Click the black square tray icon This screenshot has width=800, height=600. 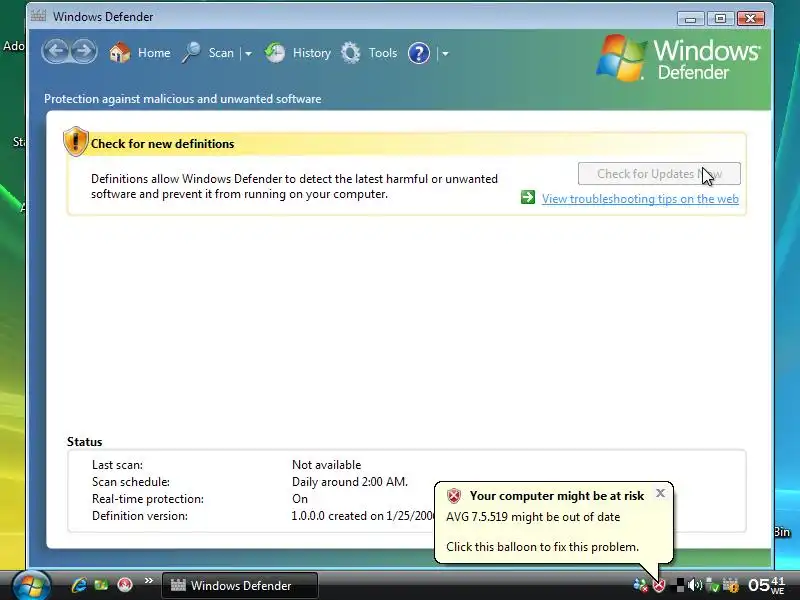680,585
